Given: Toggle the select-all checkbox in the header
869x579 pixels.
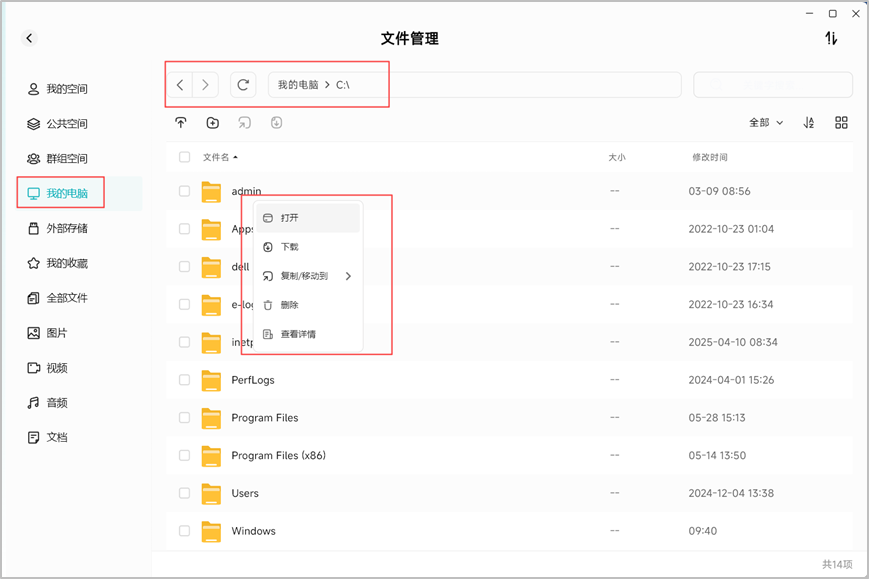Looking at the screenshot, I should click(x=185, y=157).
